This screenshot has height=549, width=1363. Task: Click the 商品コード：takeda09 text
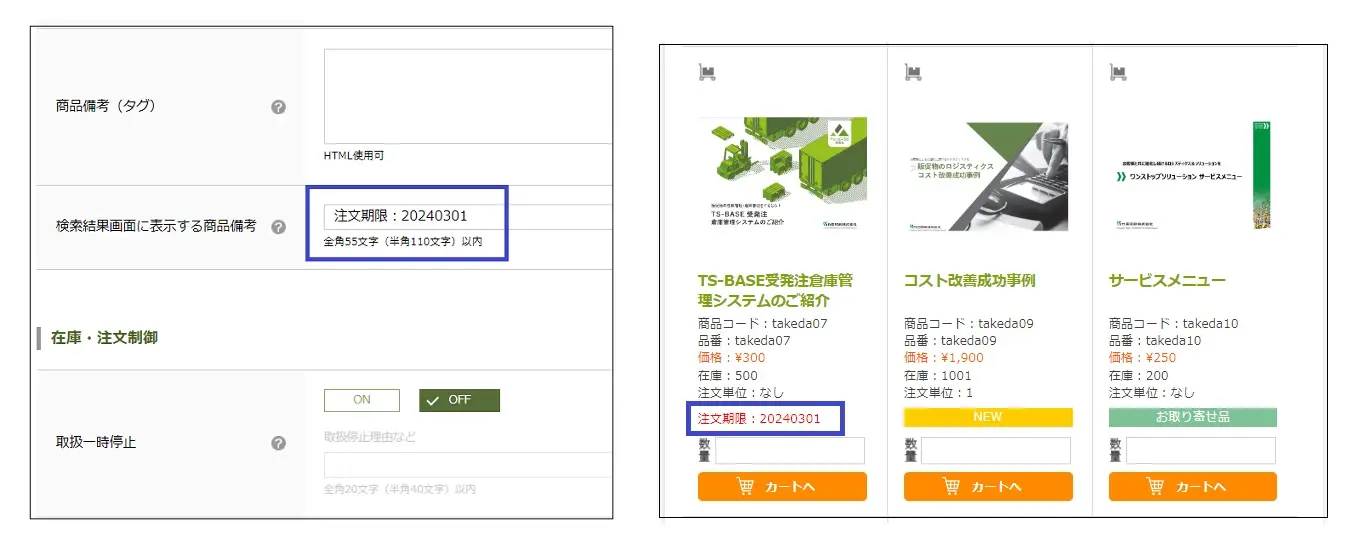pyautogui.click(x=969, y=323)
